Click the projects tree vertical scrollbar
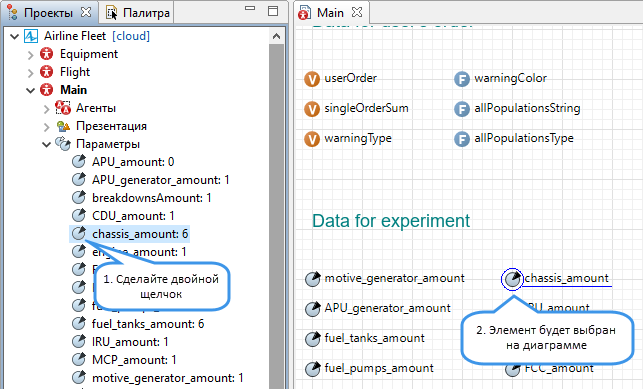Image resolution: width=643 pixels, height=389 pixels. pos(276,216)
